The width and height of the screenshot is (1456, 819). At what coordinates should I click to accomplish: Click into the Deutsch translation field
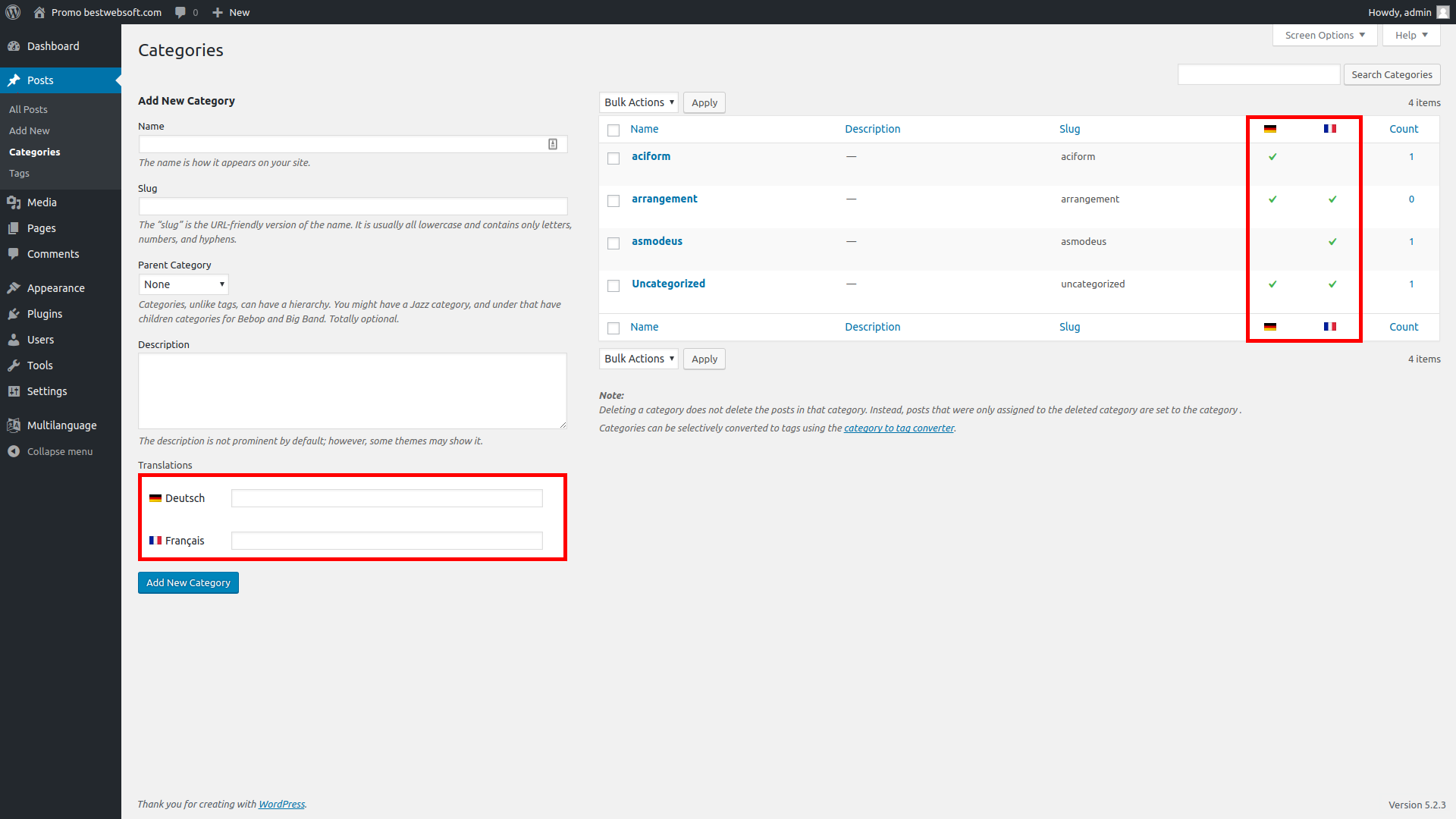tap(387, 498)
